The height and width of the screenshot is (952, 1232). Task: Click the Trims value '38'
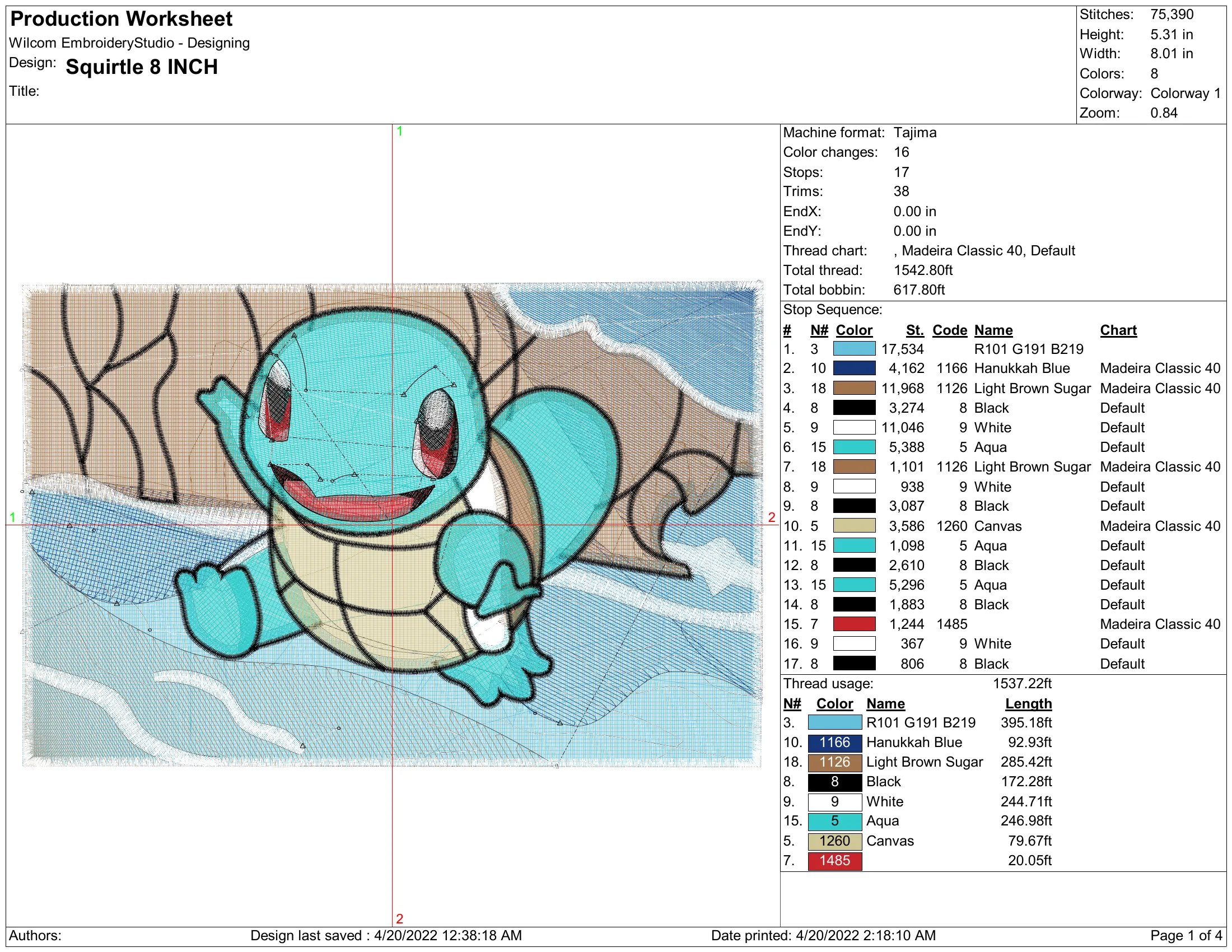901,191
